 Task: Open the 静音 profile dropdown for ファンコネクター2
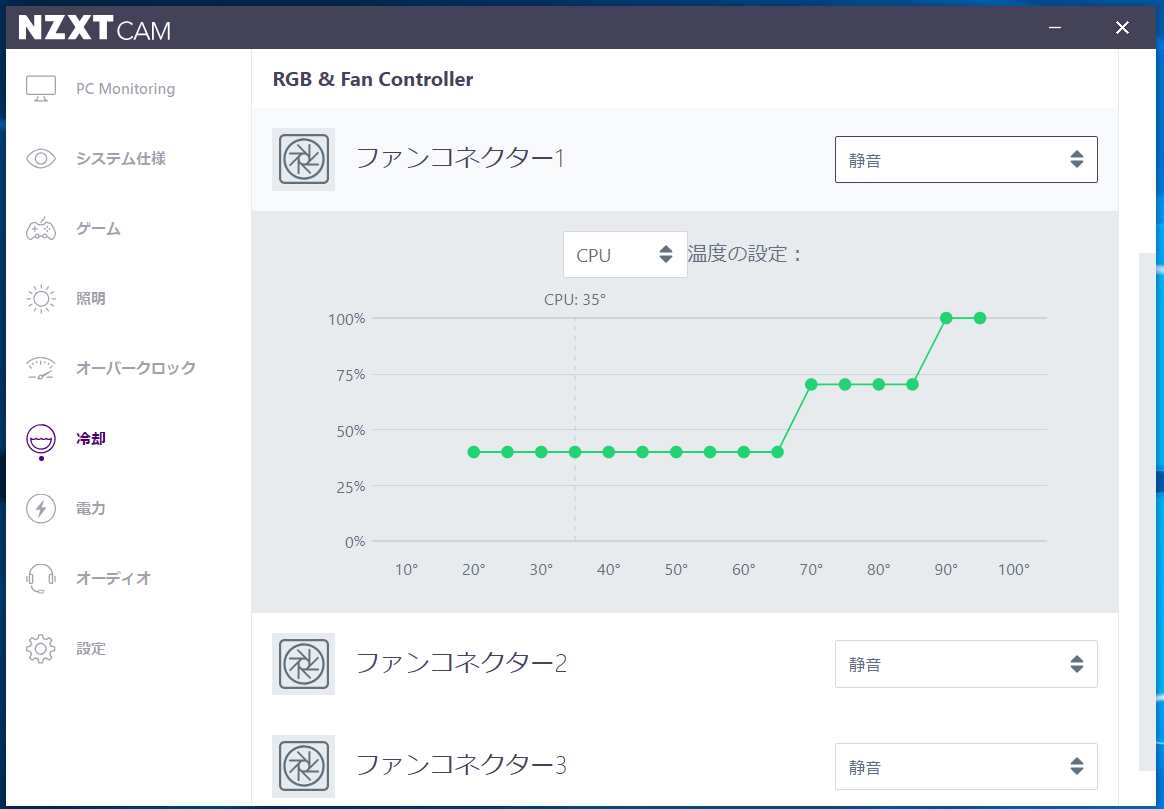pyautogui.click(x=966, y=664)
